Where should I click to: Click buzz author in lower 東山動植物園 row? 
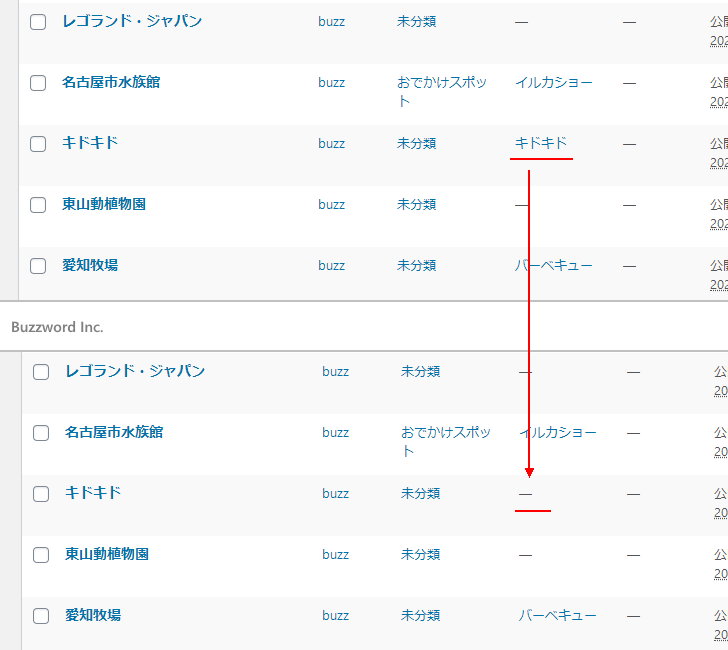click(x=335, y=554)
